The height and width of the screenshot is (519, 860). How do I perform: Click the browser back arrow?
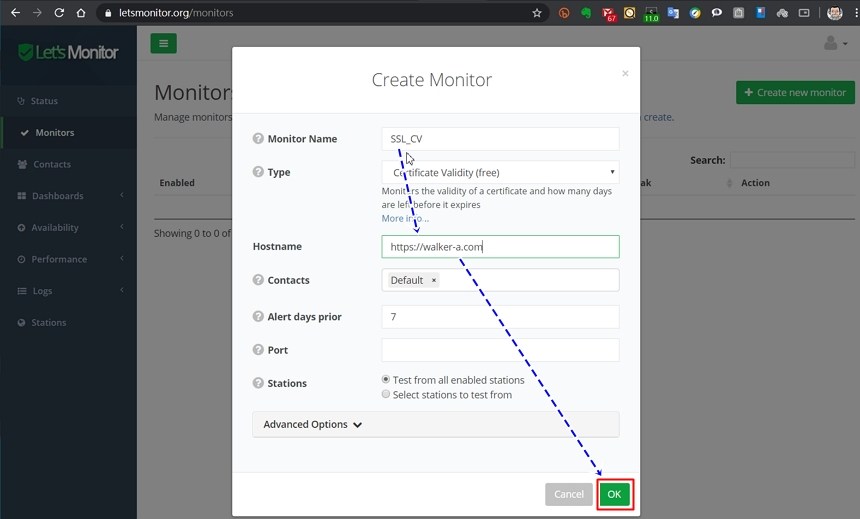(15, 13)
